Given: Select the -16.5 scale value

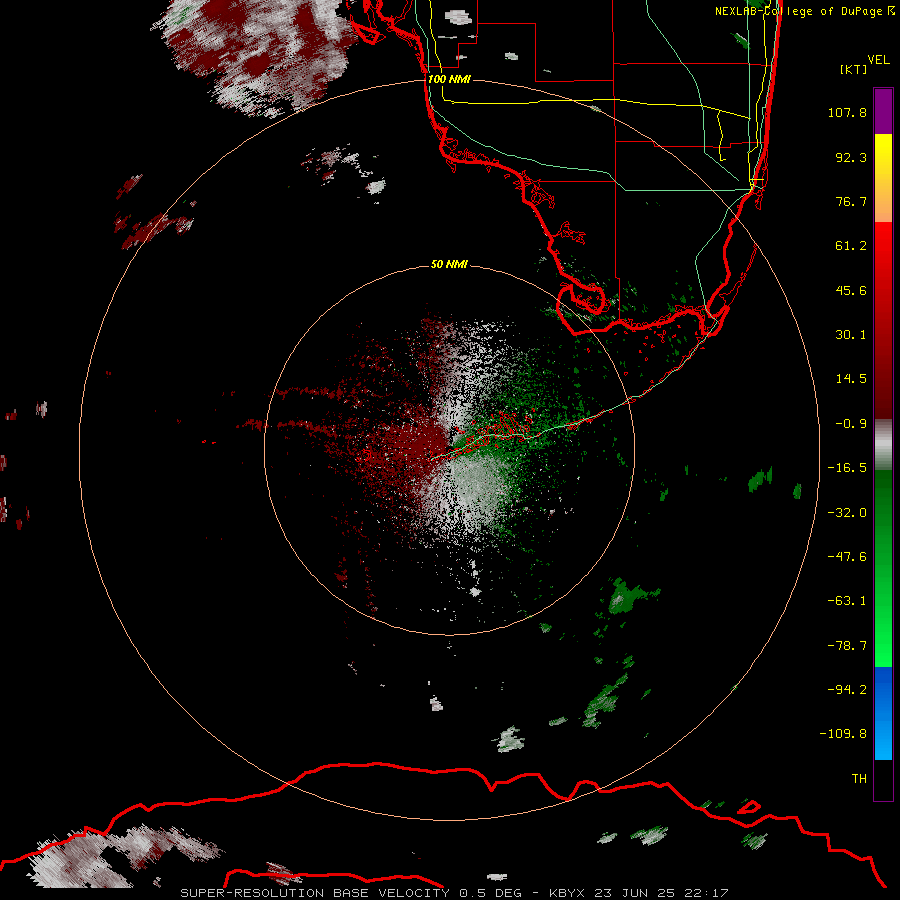Looking at the screenshot, I should tap(847, 468).
